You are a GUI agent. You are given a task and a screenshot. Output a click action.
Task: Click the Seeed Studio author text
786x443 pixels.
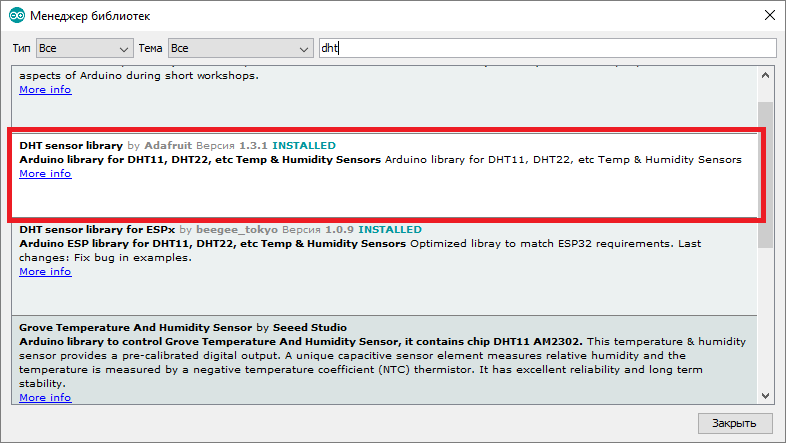click(x=309, y=328)
